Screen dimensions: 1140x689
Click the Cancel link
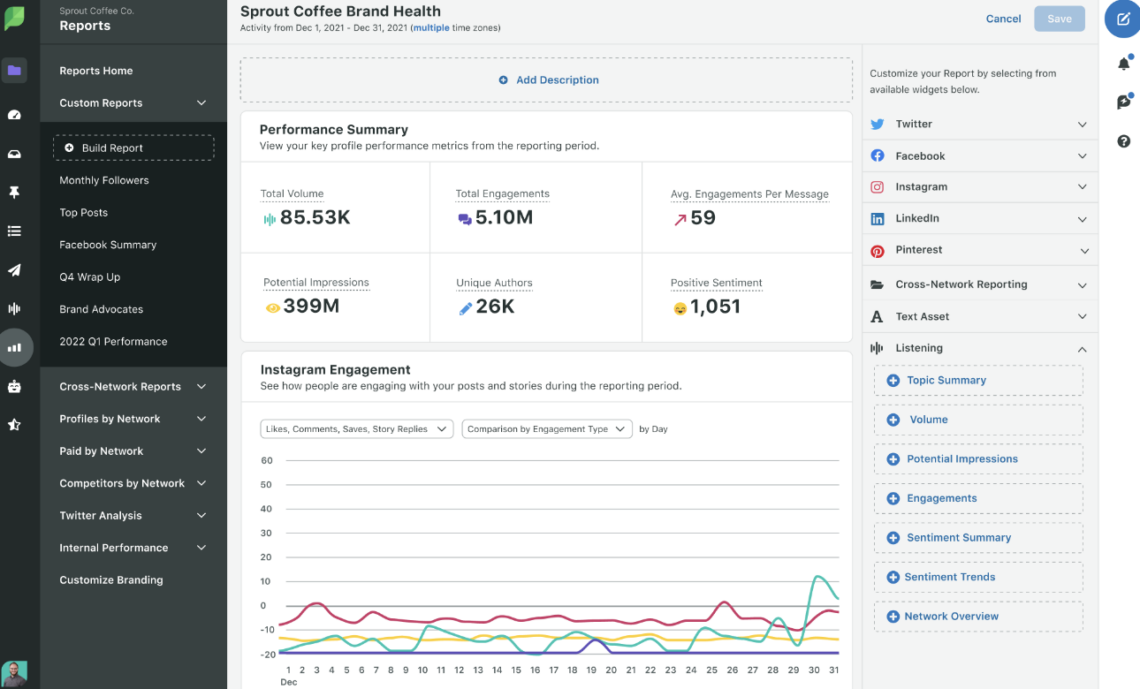1003,19
